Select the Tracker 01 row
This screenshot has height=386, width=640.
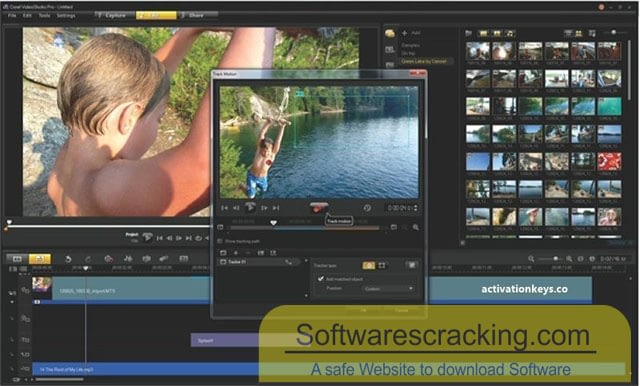coord(260,262)
